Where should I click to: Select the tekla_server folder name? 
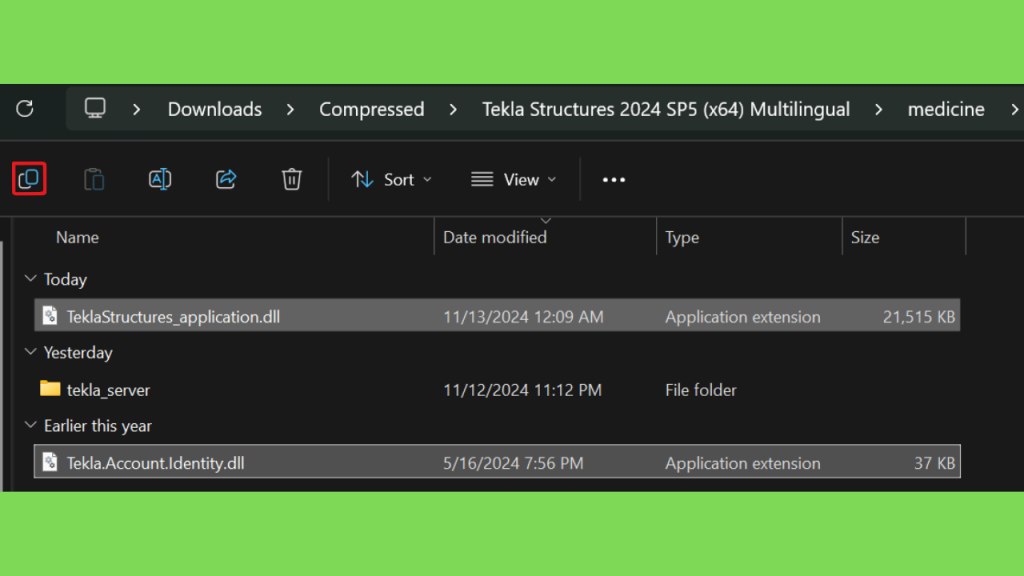pyautogui.click(x=108, y=390)
